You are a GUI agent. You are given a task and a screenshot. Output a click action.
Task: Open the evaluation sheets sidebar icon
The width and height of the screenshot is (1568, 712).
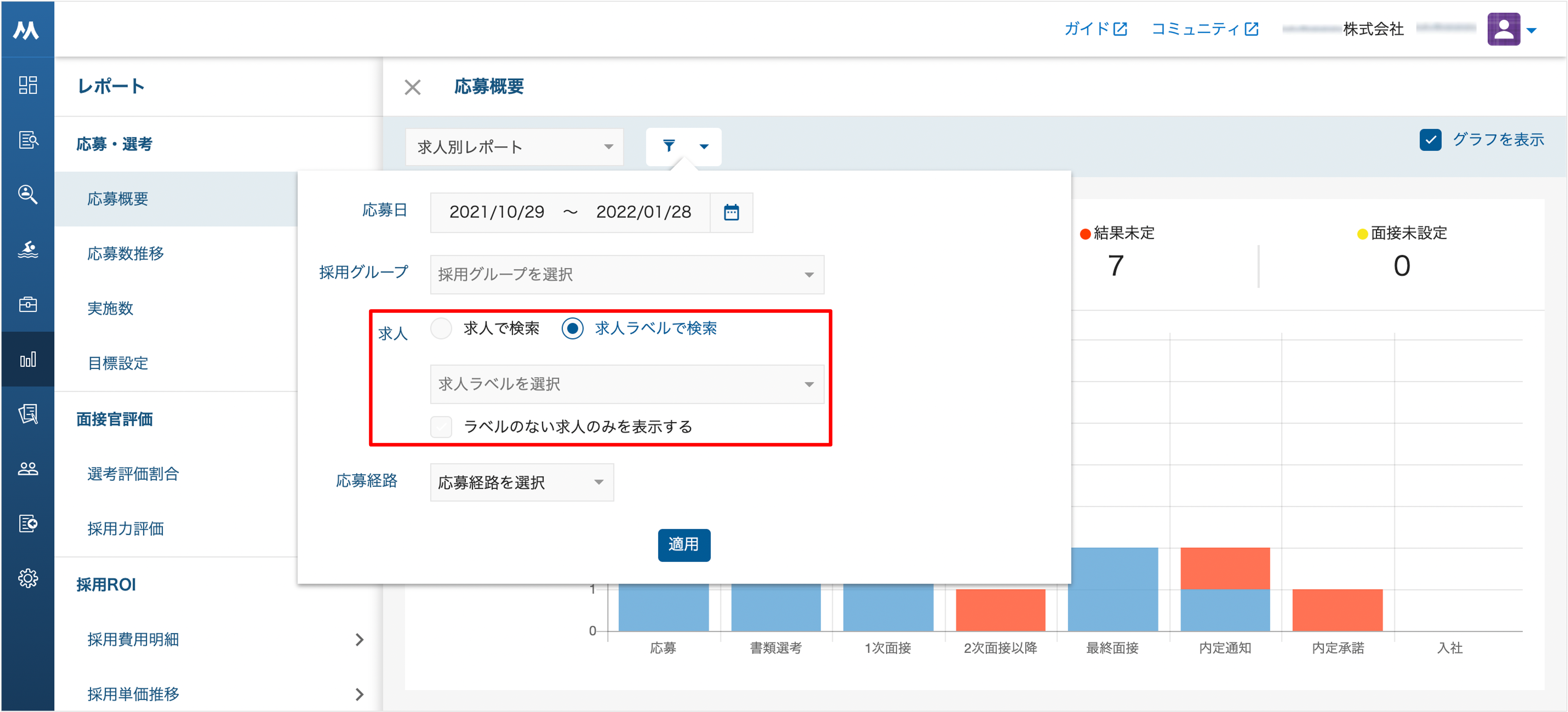(28, 414)
